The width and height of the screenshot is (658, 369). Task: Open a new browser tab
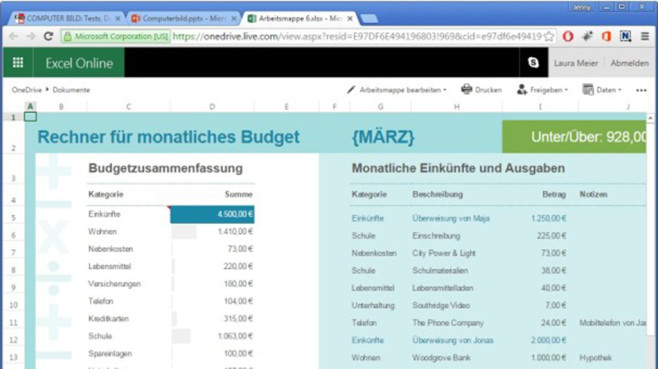tap(369, 18)
